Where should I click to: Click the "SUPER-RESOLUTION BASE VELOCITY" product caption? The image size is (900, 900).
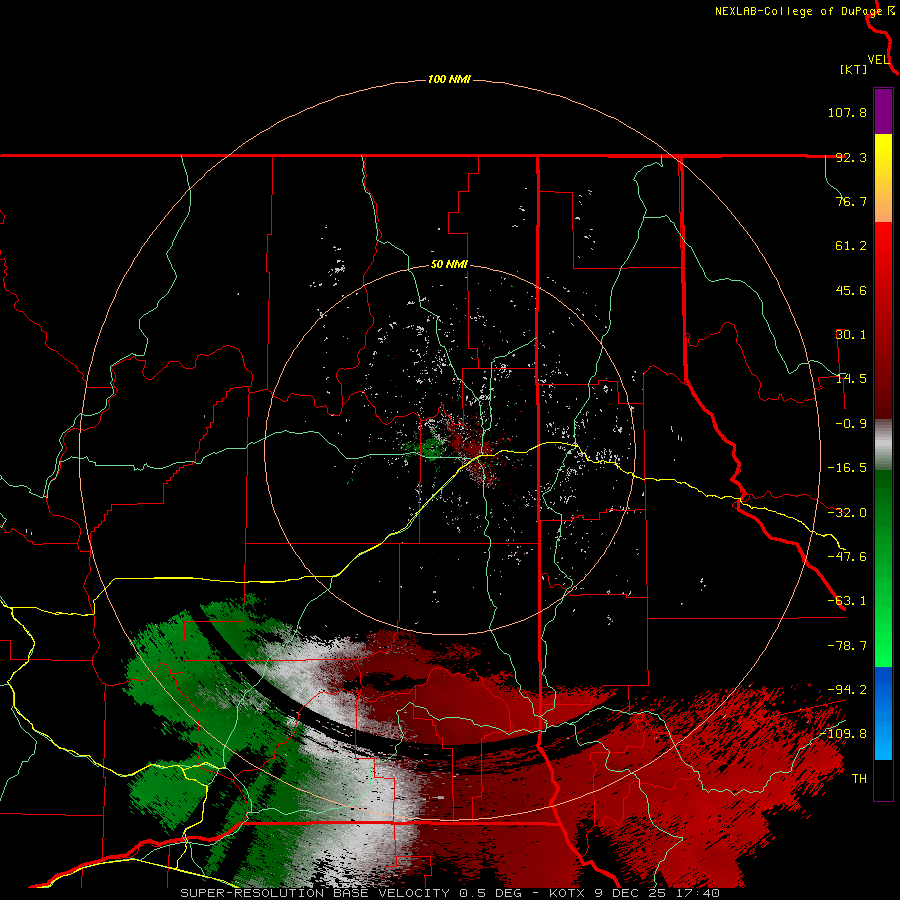[315, 893]
